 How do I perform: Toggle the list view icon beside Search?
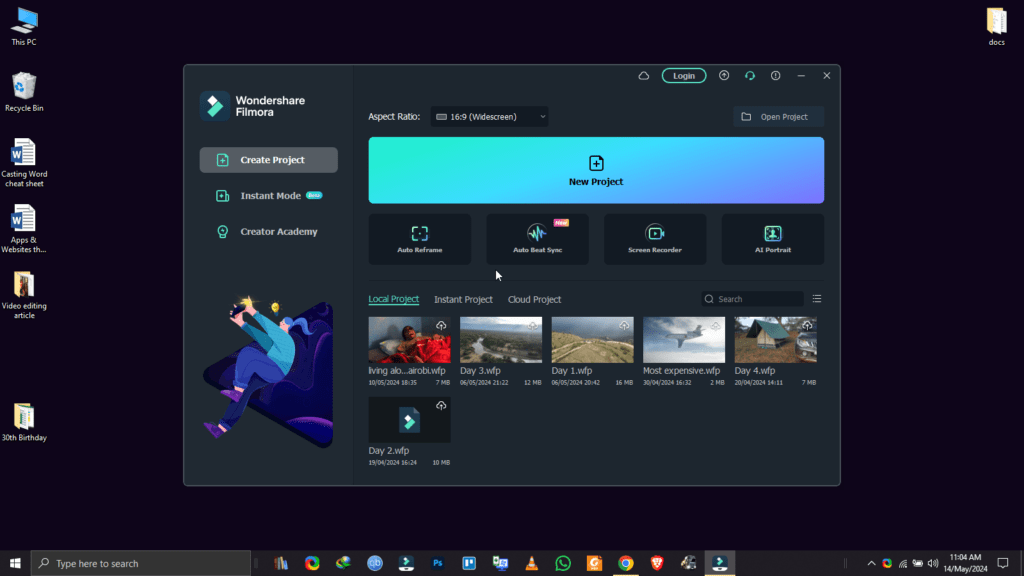(x=816, y=299)
